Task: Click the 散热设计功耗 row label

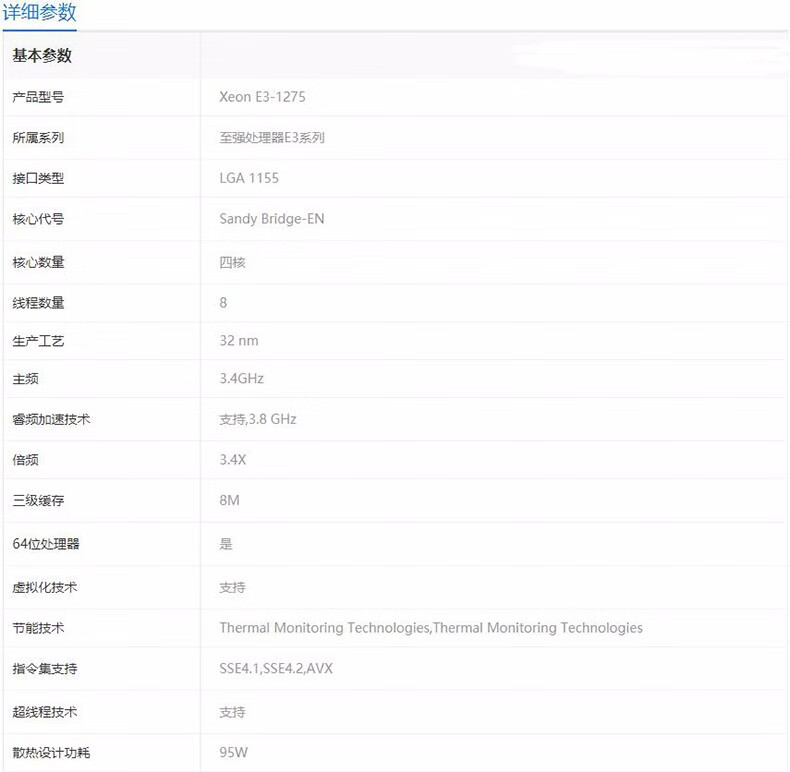Action: pos(51,752)
